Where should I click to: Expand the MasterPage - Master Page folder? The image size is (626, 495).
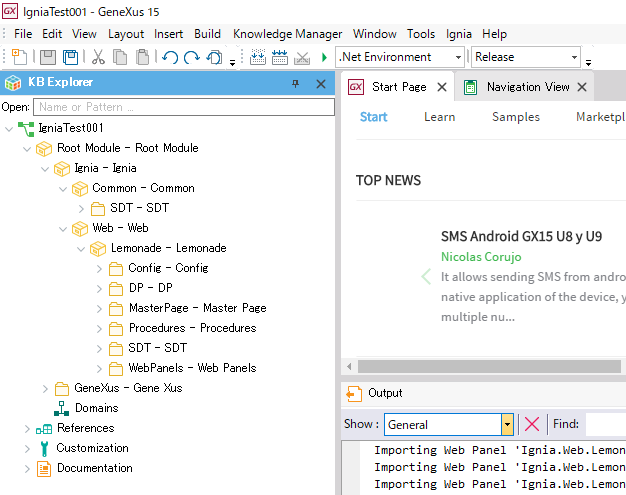pos(99,309)
